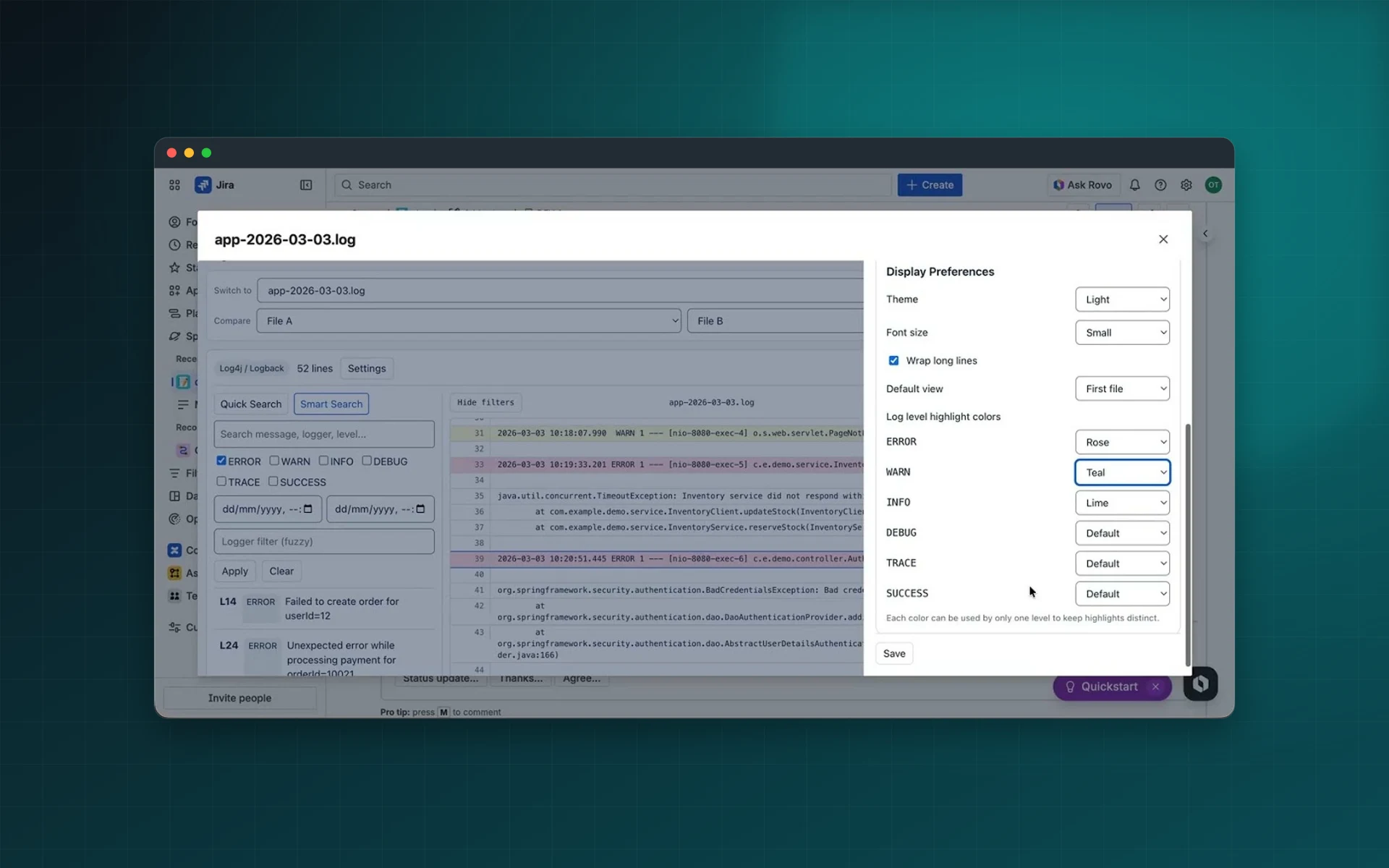The width and height of the screenshot is (1389, 868).
Task: Open the Jira app switcher grid icon
Action: pos(174,185)
